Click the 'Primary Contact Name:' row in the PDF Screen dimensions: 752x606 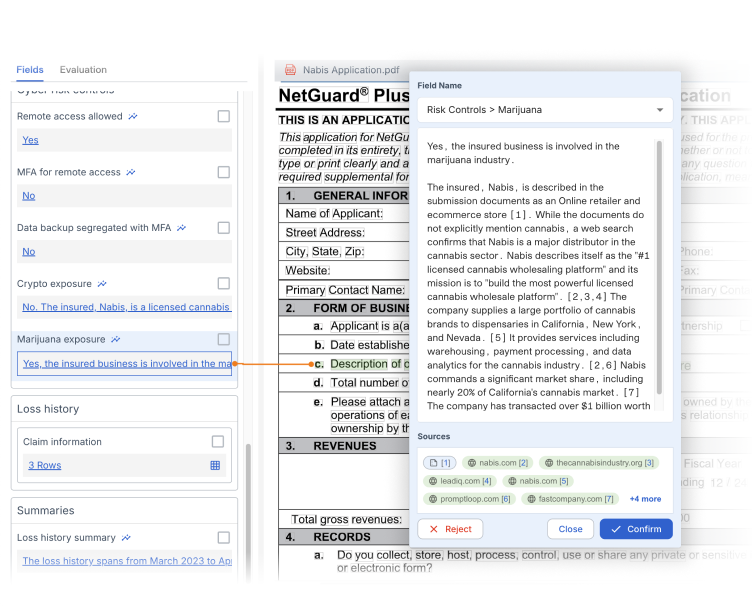[344, 290]
